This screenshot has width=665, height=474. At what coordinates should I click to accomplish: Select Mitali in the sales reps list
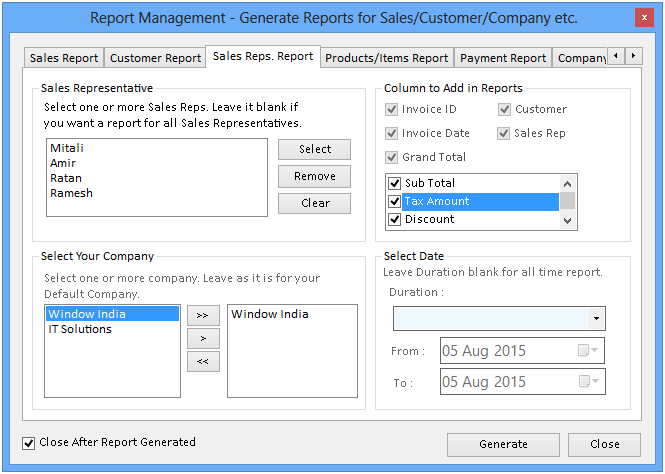click(x=67, y=148)
